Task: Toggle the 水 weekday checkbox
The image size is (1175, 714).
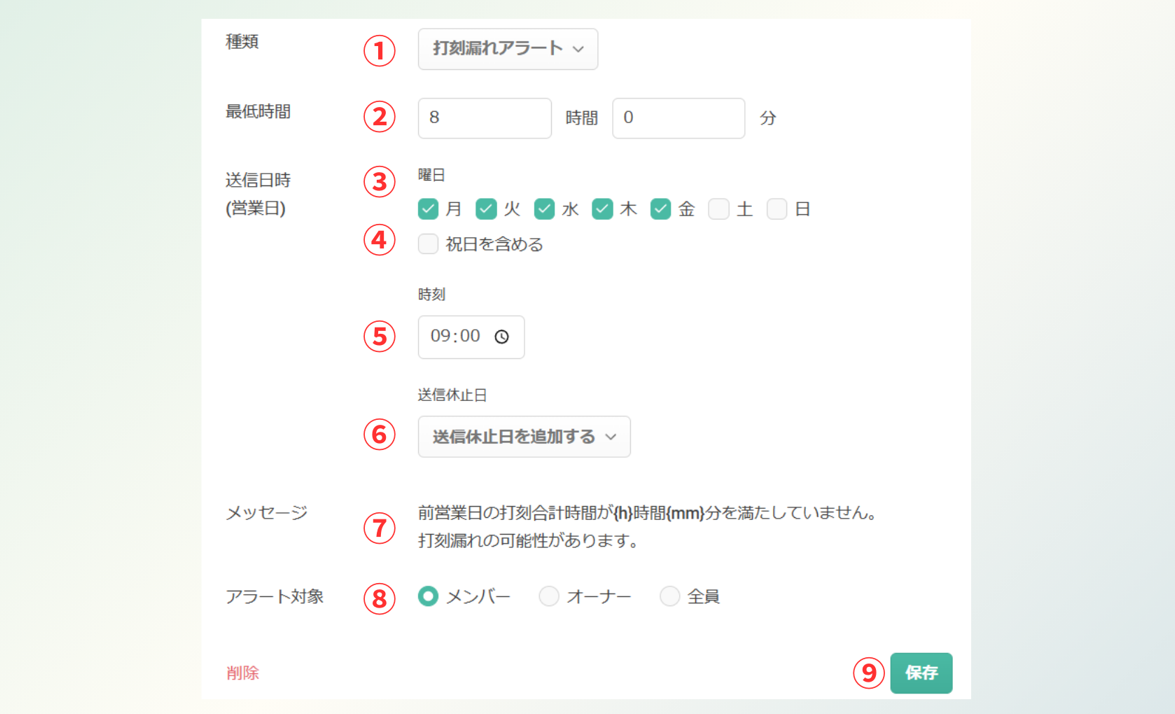Action: (544, 209)
